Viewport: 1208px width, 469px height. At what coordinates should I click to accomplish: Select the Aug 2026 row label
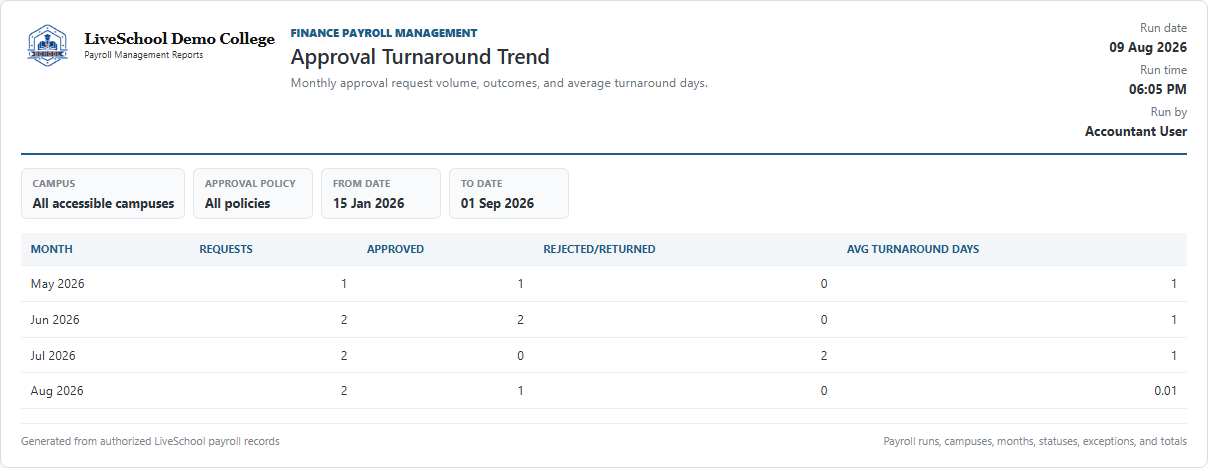tap(57, 391)
